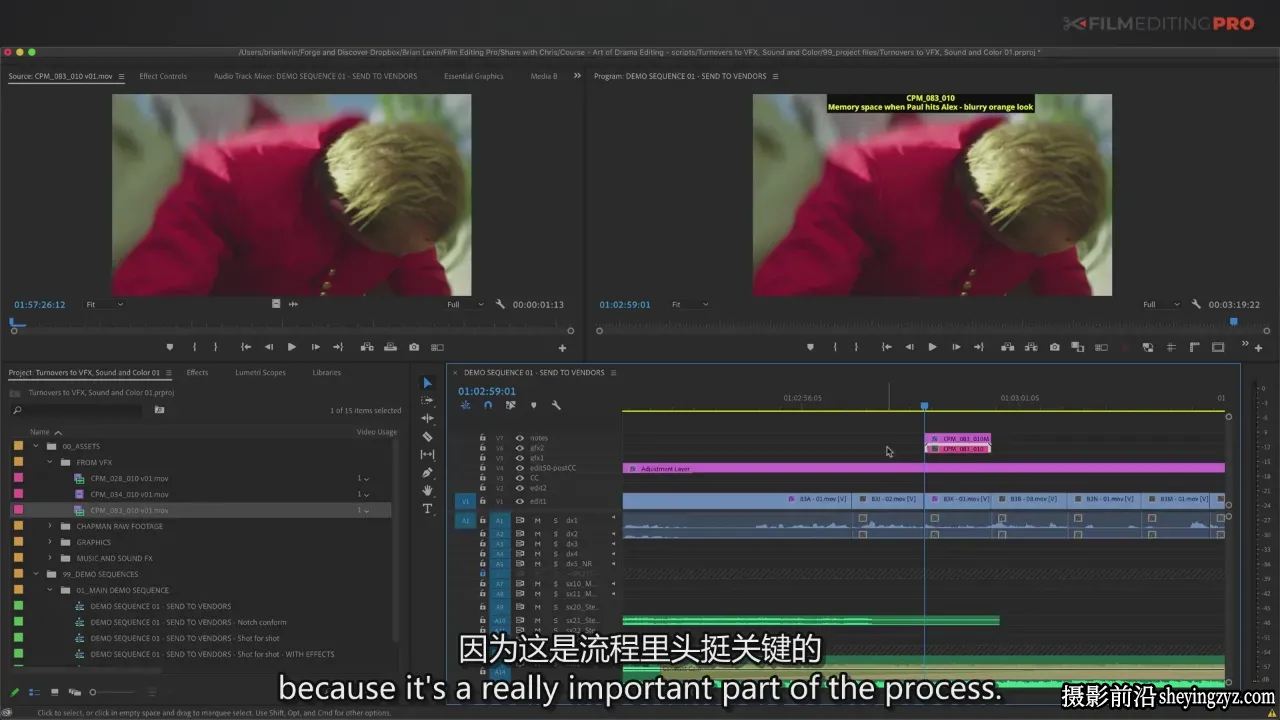
Task: Select the Hand tool
Action: [x=427, y=491]
